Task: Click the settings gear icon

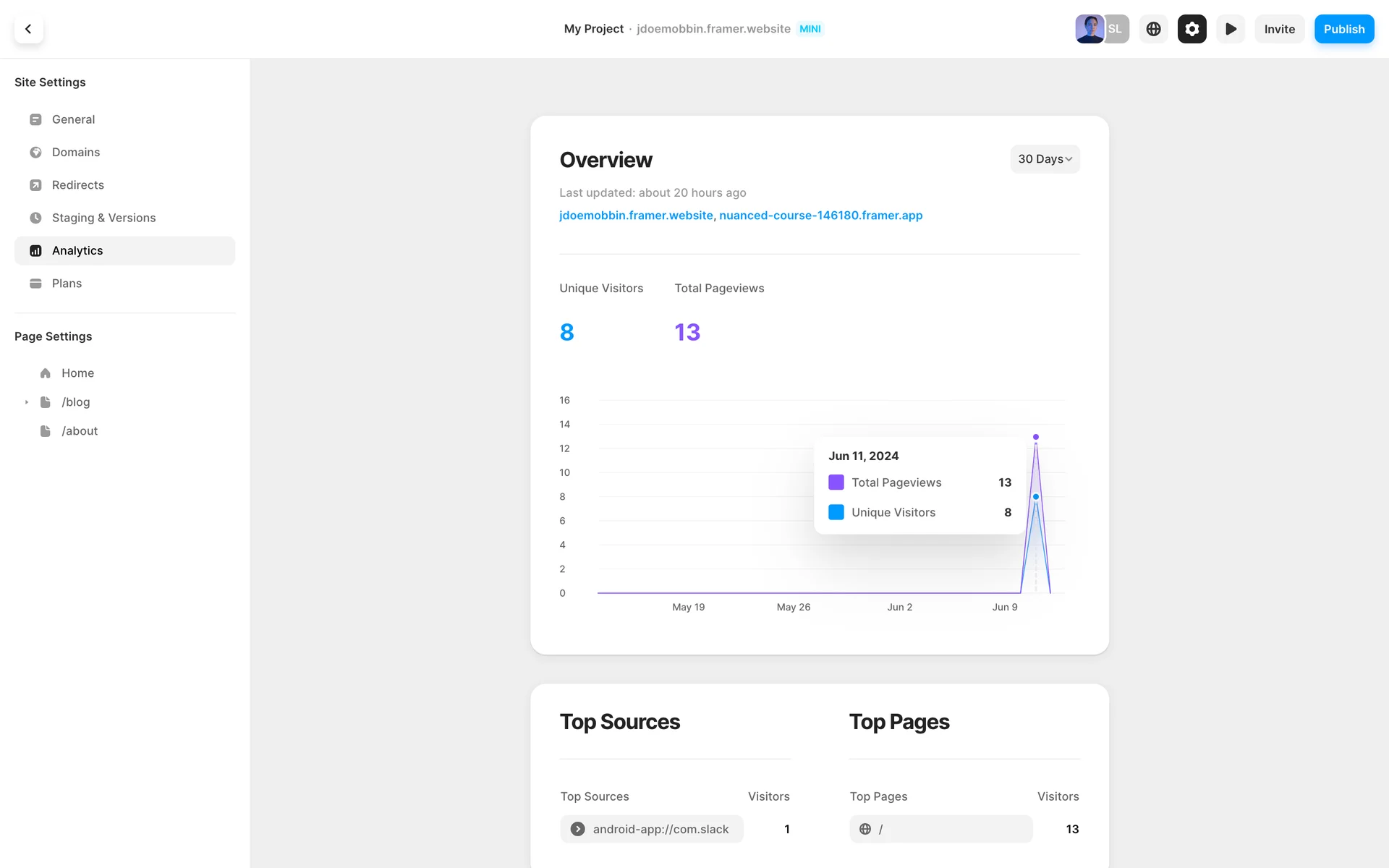Action: 1192,29
